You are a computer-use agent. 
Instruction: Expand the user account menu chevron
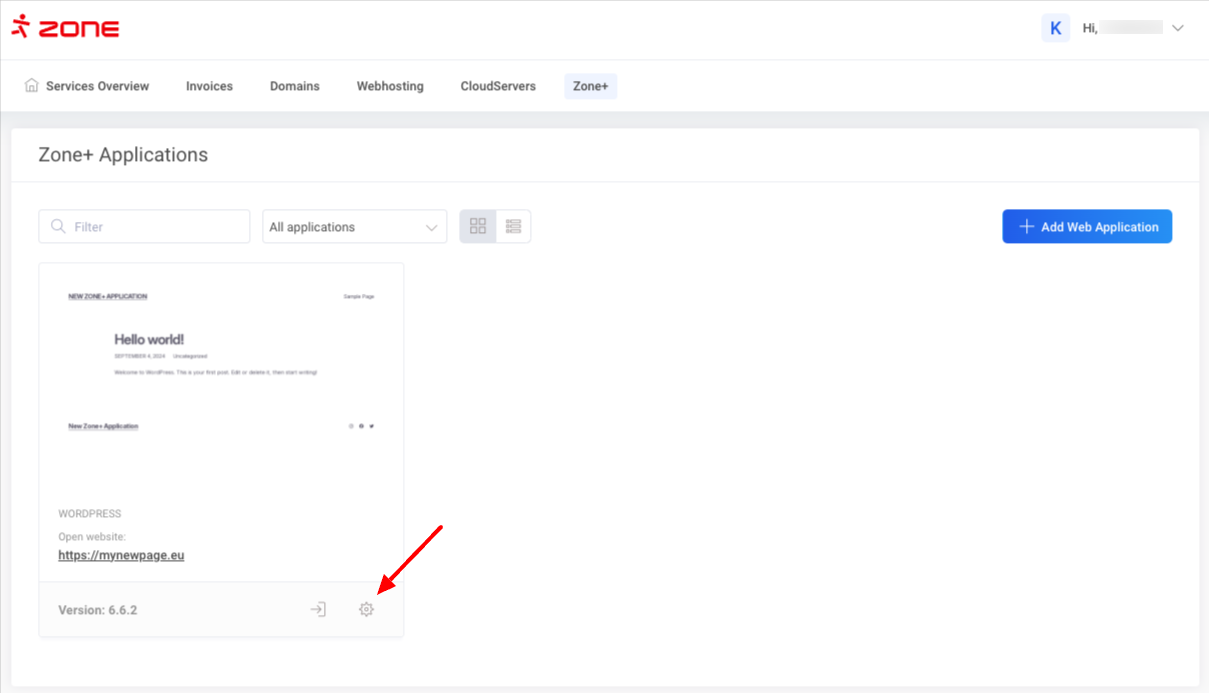pyautogui.click(x=1178, y=28)
